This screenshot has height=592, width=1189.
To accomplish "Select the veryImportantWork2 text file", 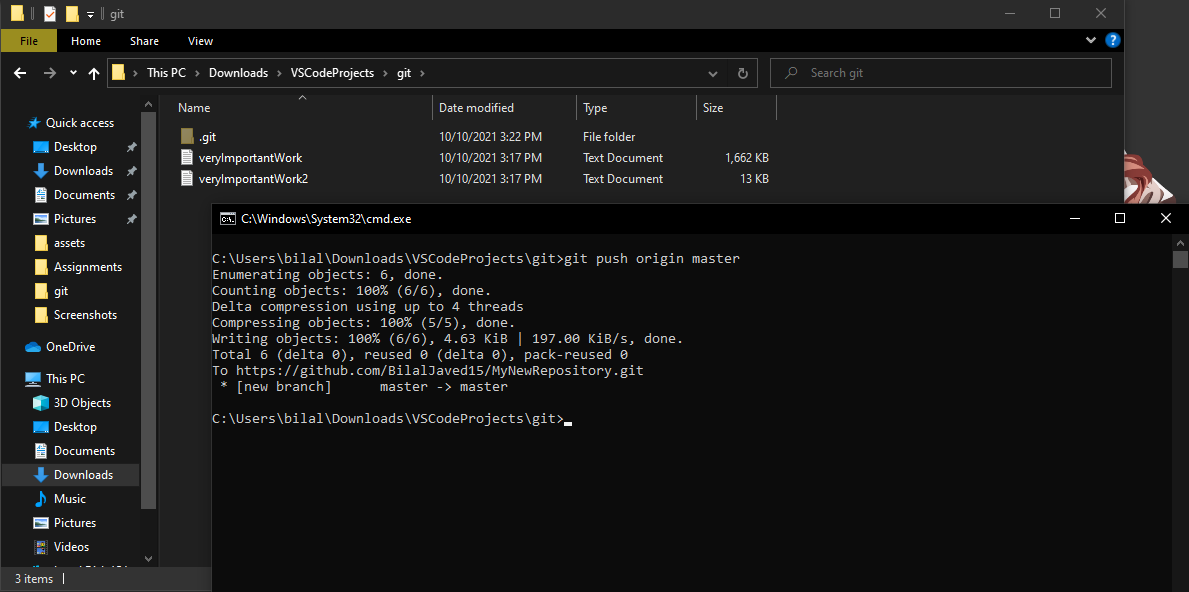I will [253, 179].
